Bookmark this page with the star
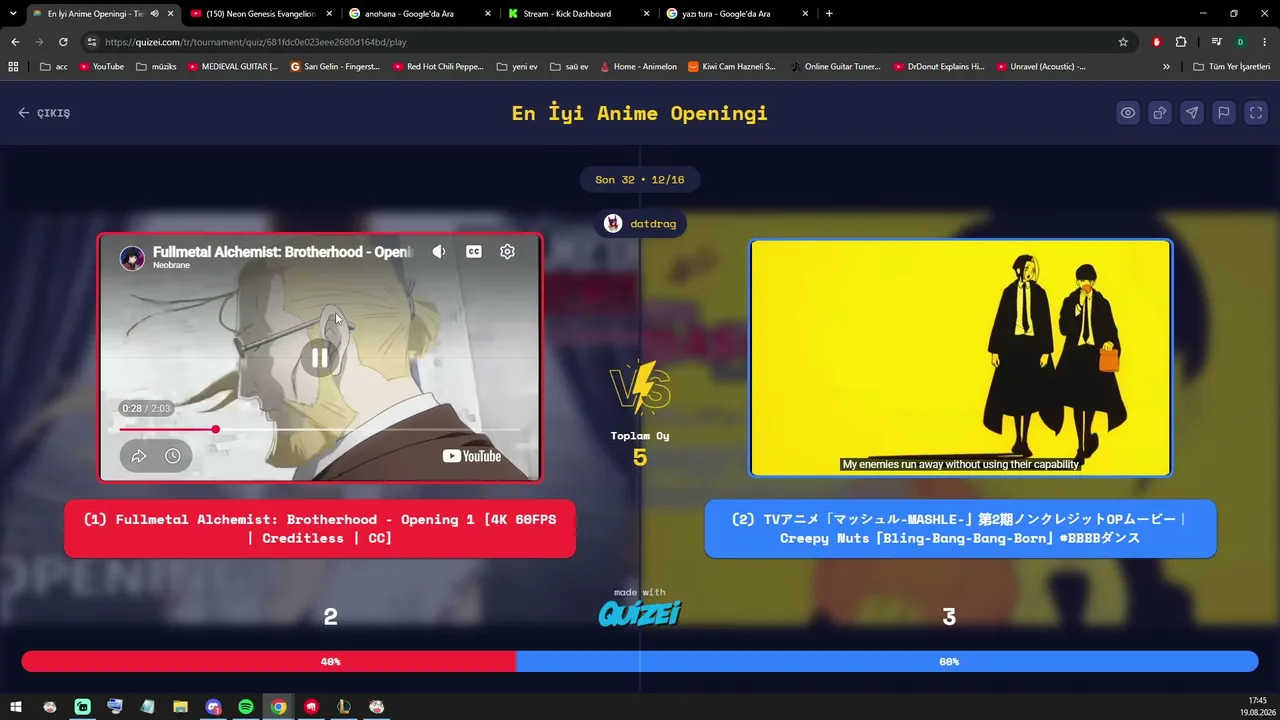 tap(1123, 42)
